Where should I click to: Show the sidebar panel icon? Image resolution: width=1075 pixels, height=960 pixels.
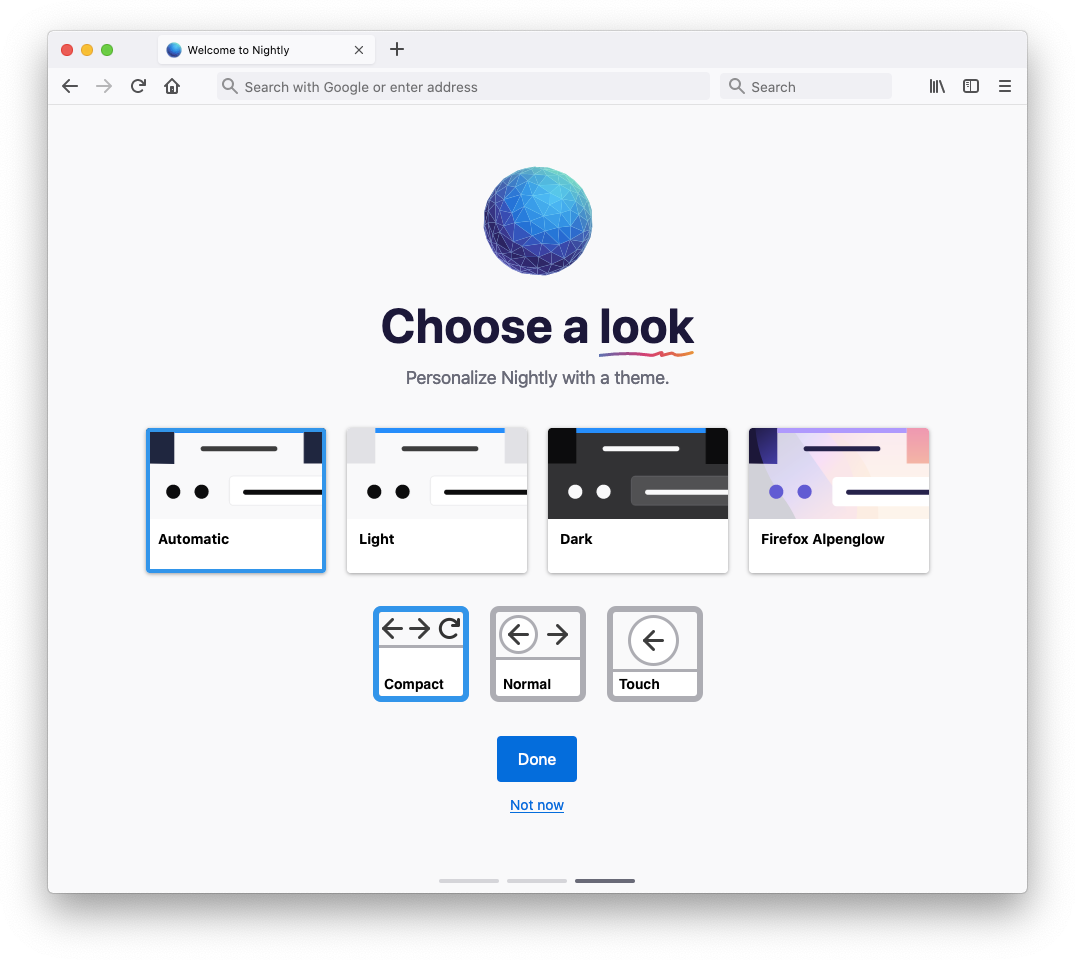[971, 86]
